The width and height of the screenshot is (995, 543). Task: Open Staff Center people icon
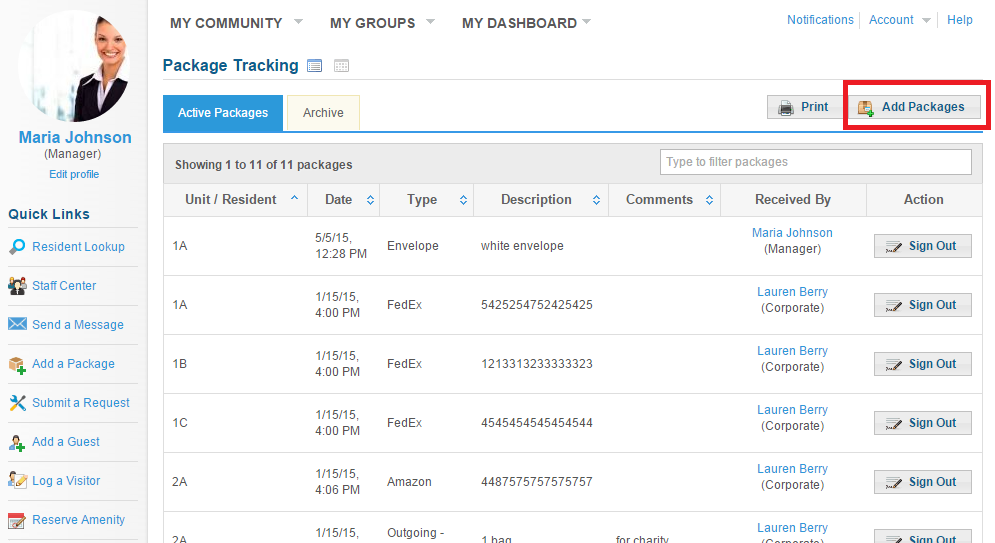(x=17, y=286)
